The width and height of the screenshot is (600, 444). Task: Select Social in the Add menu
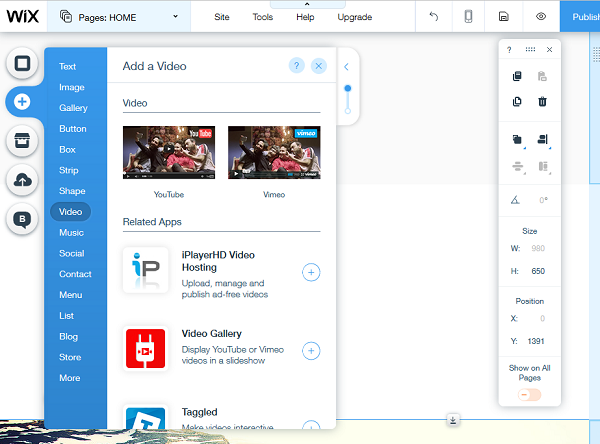(x=72, y=253)
